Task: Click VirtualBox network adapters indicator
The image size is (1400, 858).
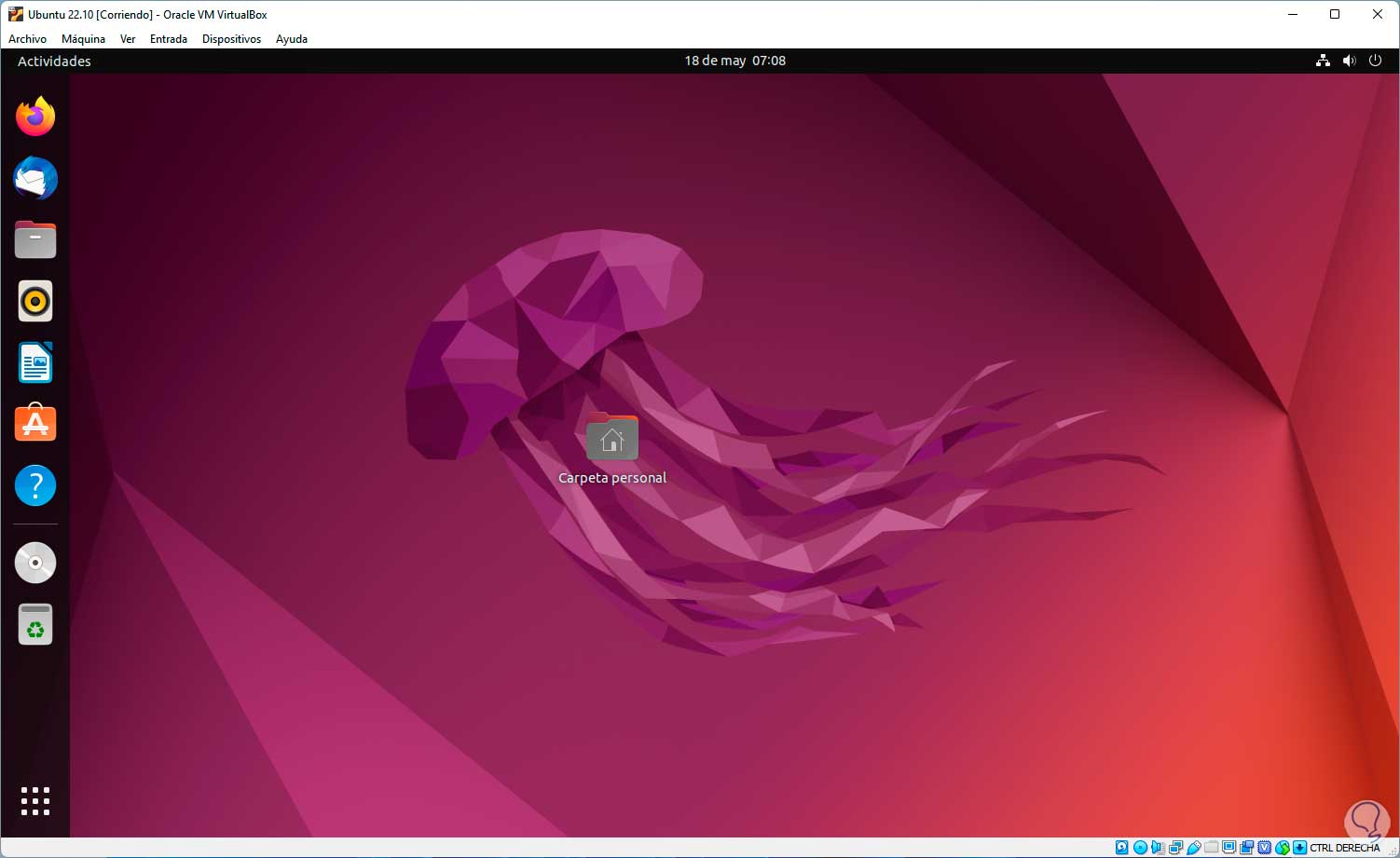Action: click(x=1176, y=848)
